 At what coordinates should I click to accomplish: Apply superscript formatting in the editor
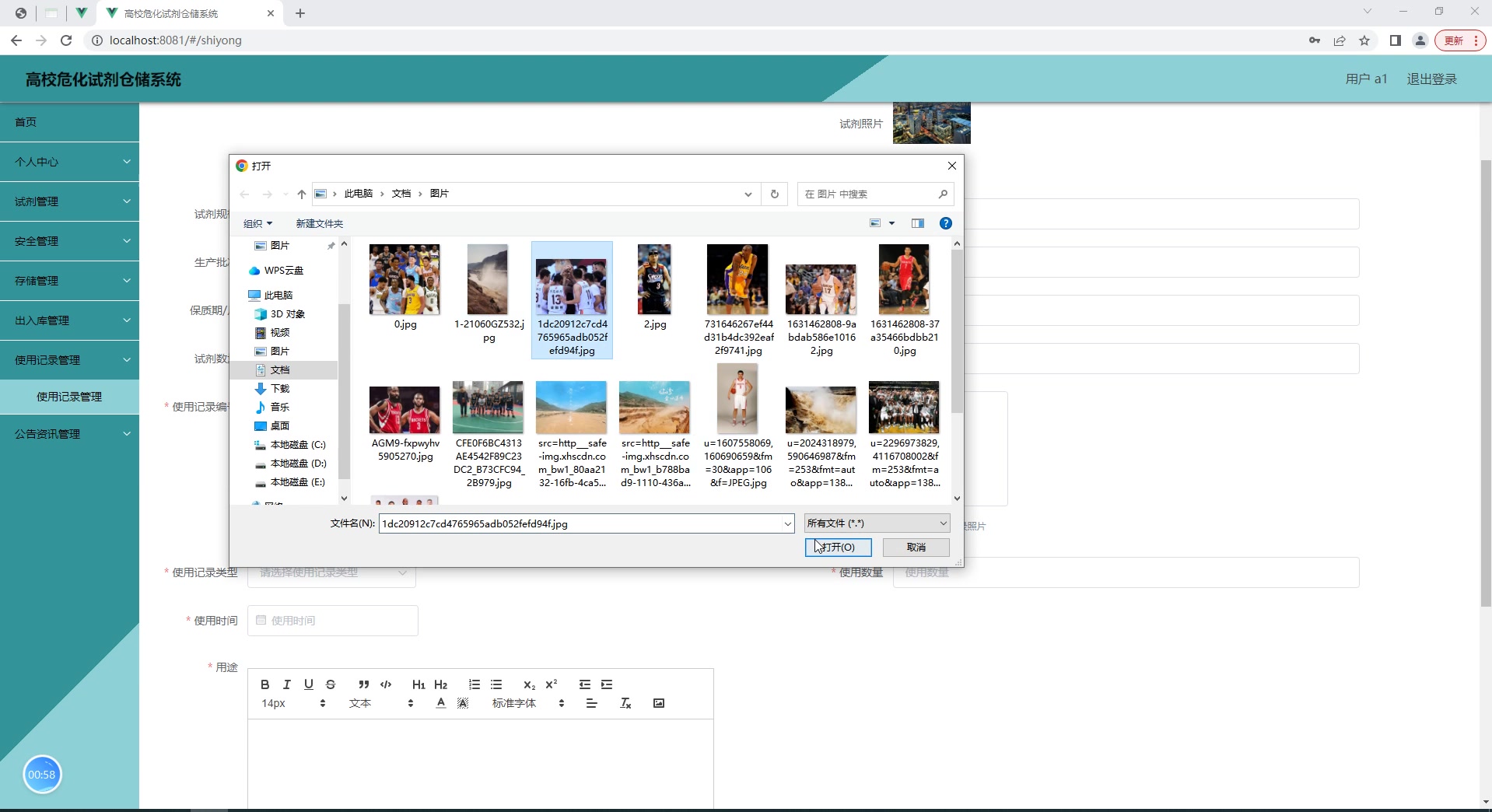[552, 684]
